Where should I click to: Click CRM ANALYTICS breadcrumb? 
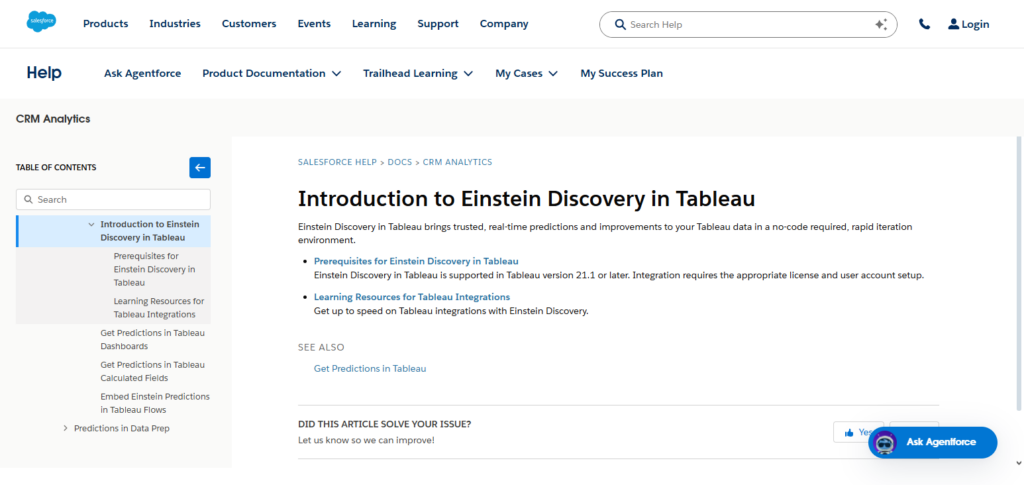pyautogui.click(x=457, y=162)
